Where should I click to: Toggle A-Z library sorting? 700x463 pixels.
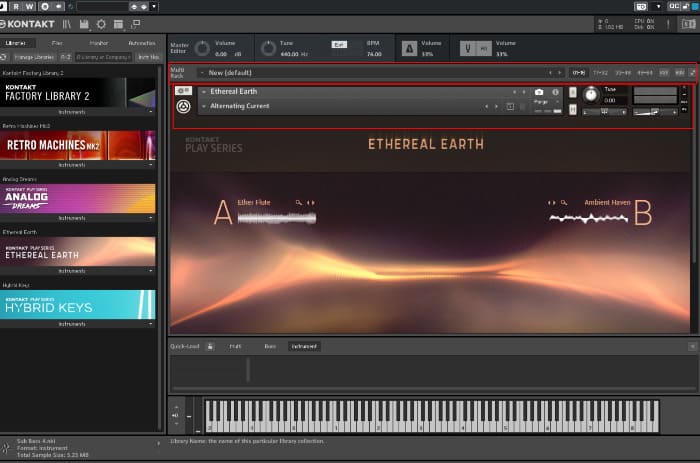(x=66, y=57)
